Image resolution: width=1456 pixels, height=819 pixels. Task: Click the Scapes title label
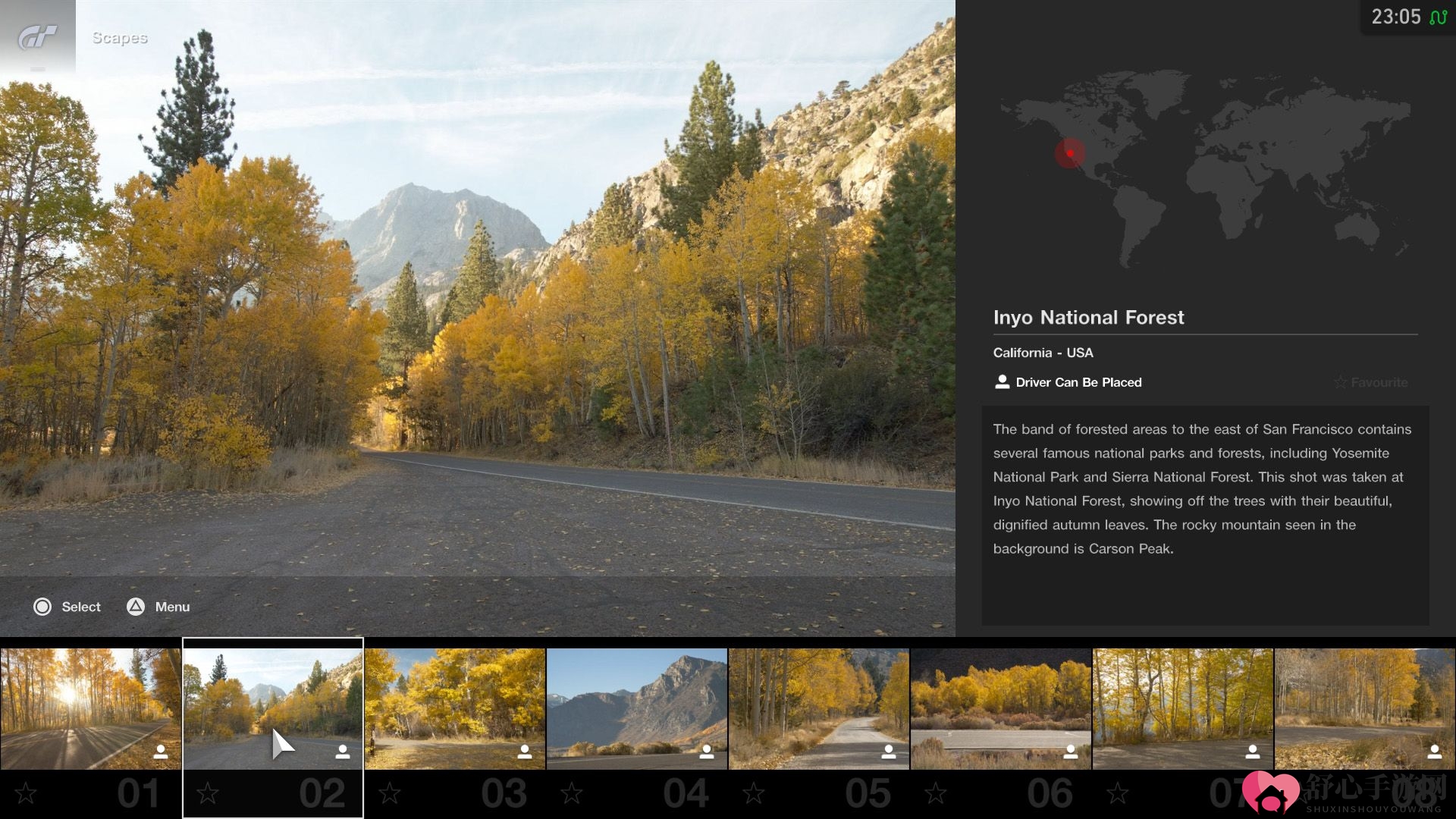pos(120,37)
